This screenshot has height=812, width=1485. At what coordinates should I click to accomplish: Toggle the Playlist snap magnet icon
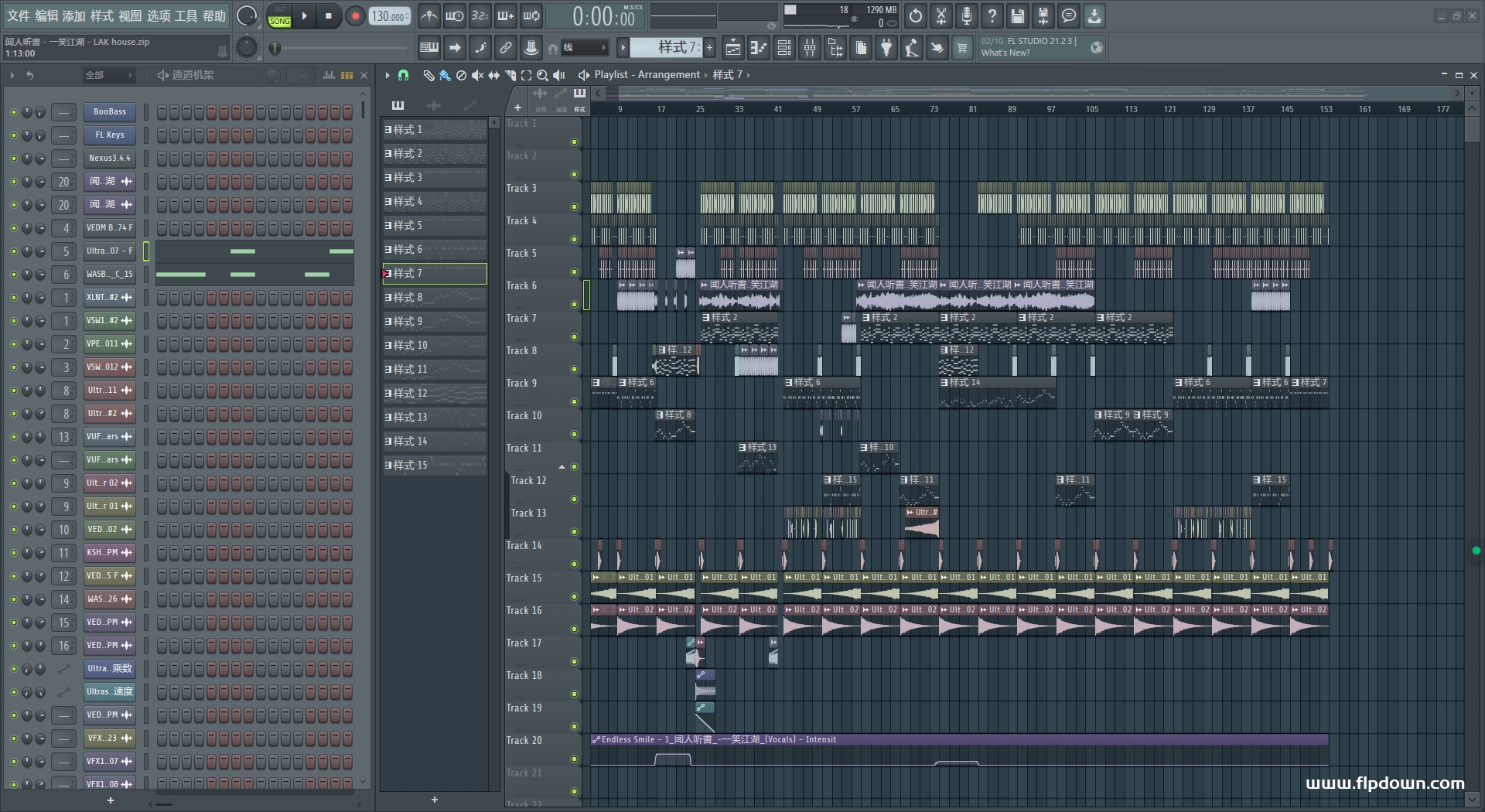pyautogui.click(x=403, y=75)
